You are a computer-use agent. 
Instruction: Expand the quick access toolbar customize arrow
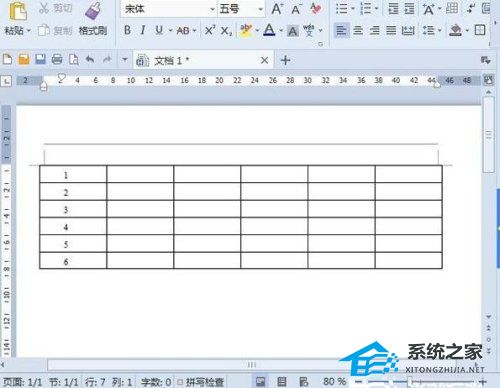pyautogui.click(x=125, y=60)
